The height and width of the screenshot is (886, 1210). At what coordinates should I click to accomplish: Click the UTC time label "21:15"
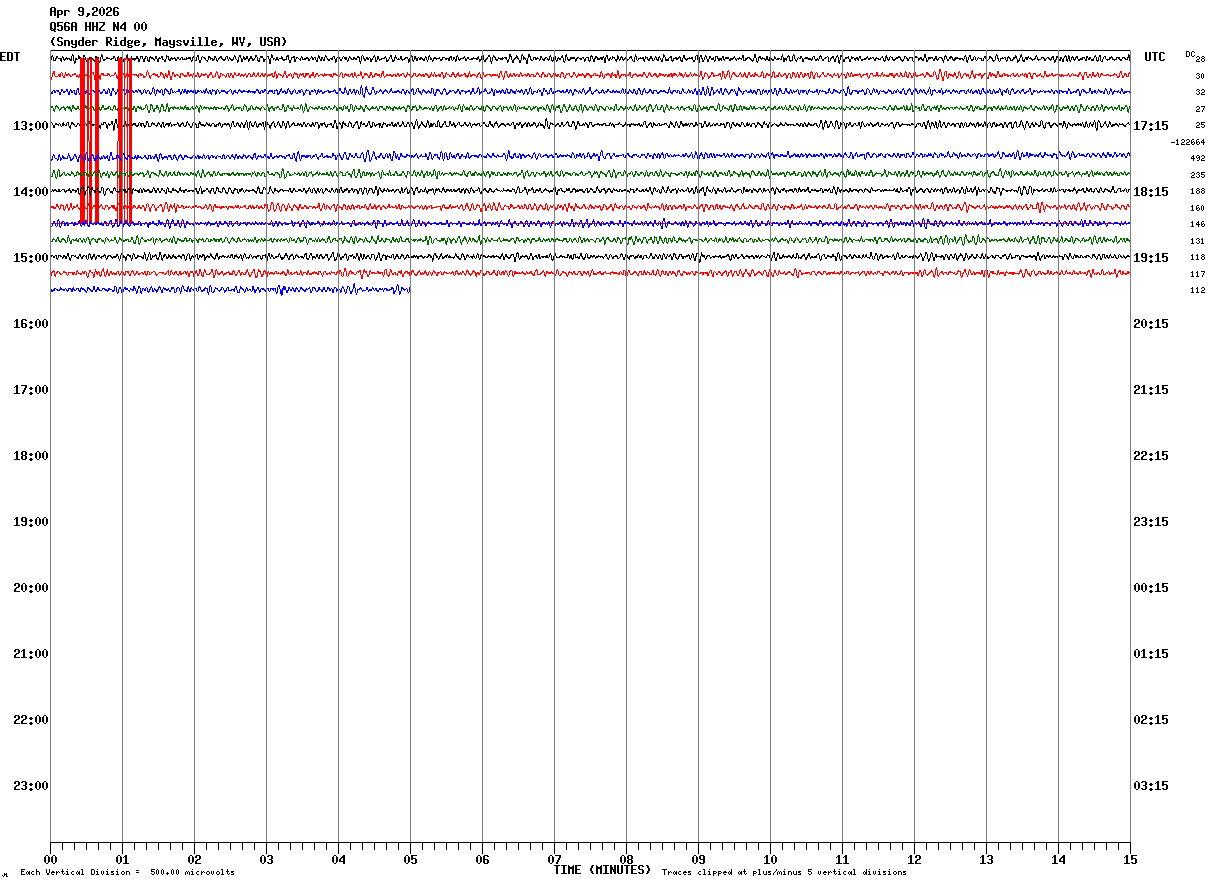click(x=1151, y=390)
